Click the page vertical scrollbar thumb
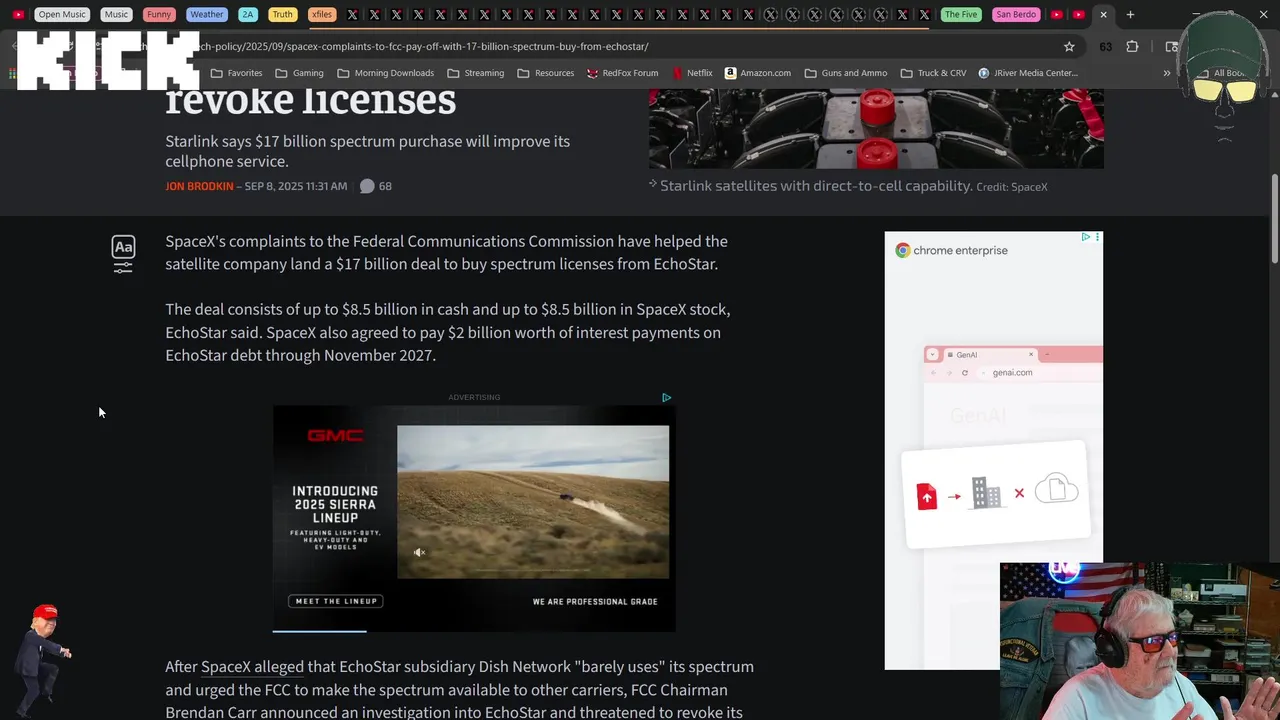The image size is (1280, 720). (1274, 220)
